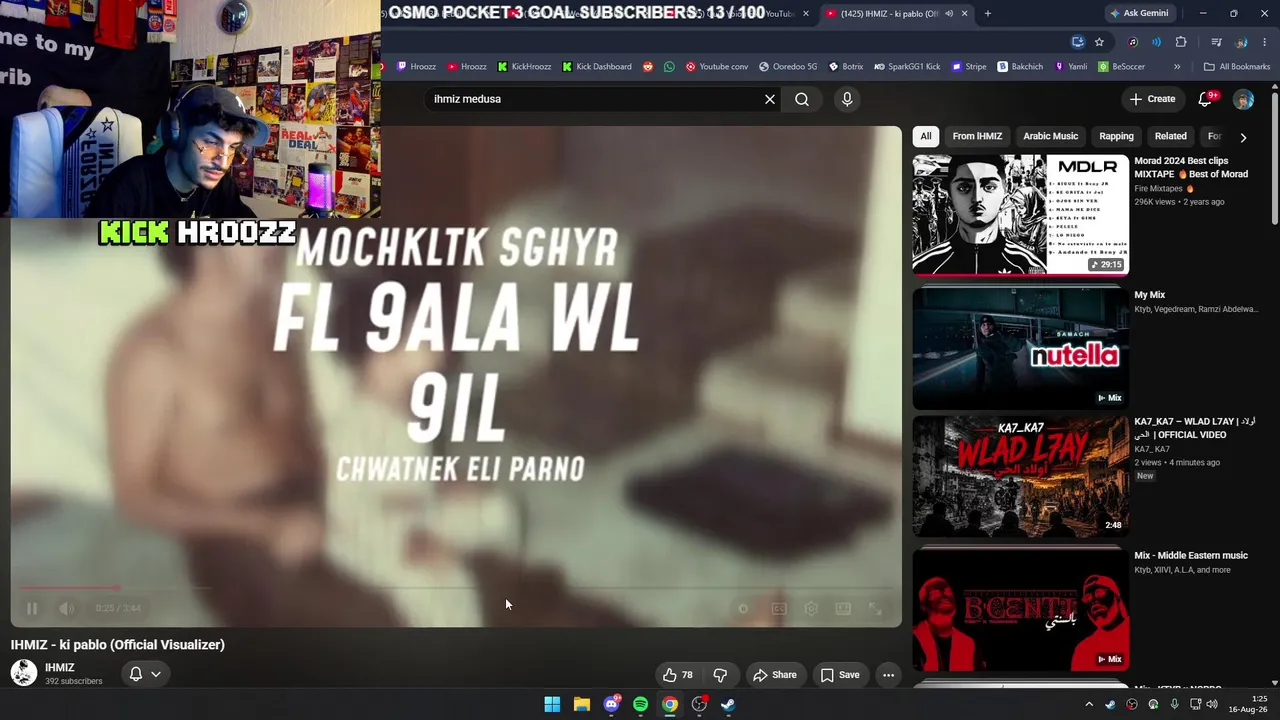
Task: Close the IHMIZ - ki pablo browser tab
Action: tap(965, 14)
